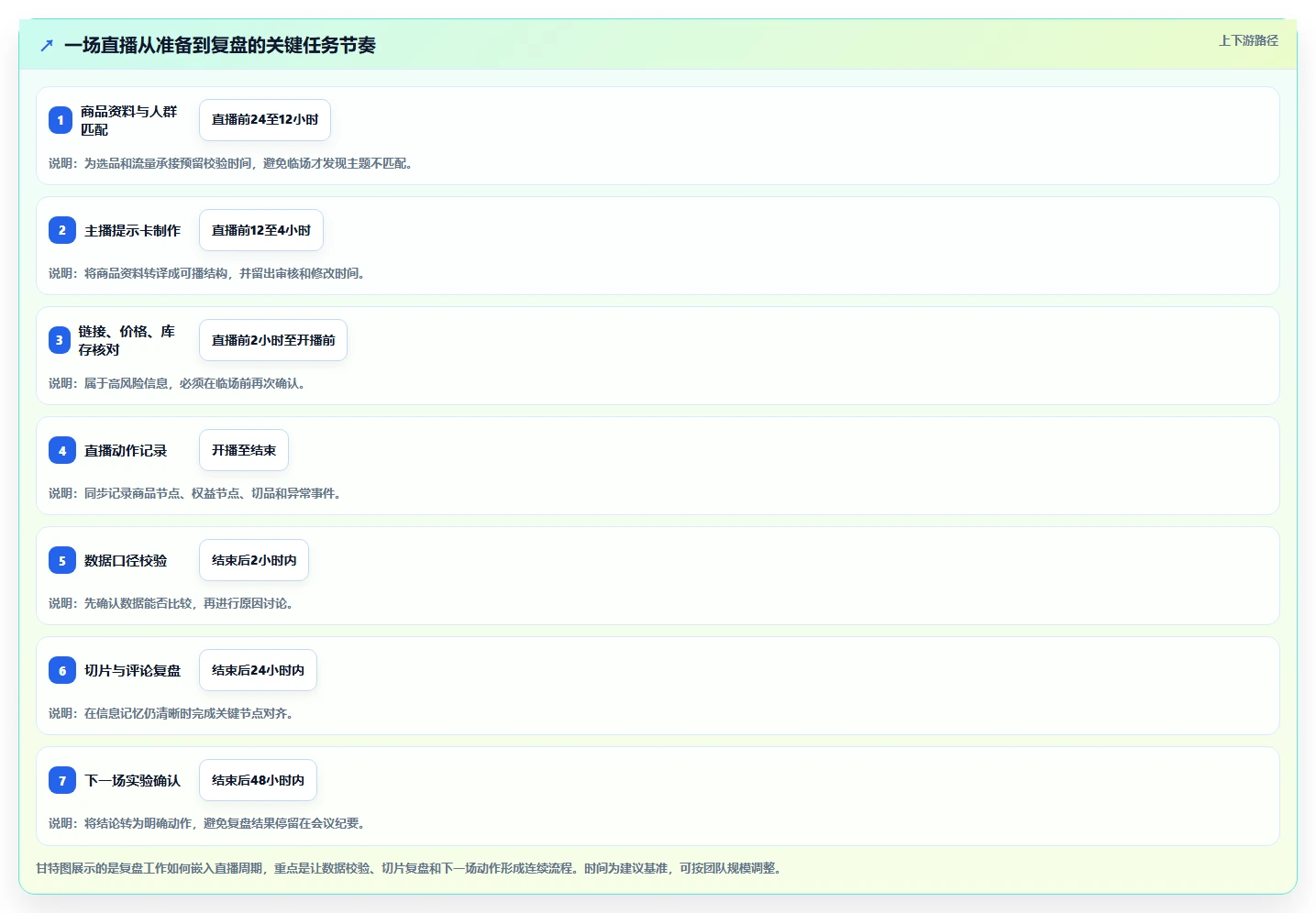1316x913 pixels.
Task: Click the description starting 属于高风险信息
Action: pyautogui.click(x=180, y=383)
